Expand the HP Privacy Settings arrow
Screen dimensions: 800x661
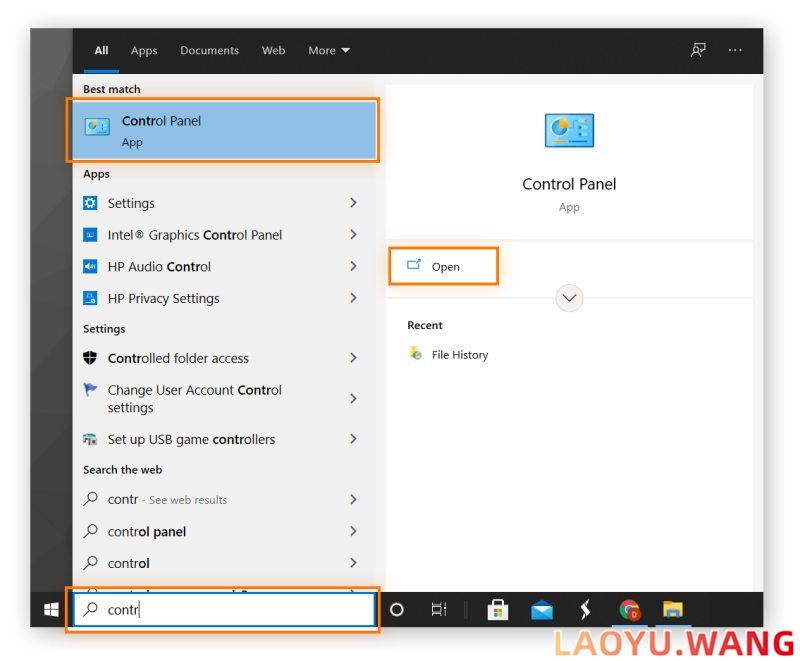coord(353,298)
